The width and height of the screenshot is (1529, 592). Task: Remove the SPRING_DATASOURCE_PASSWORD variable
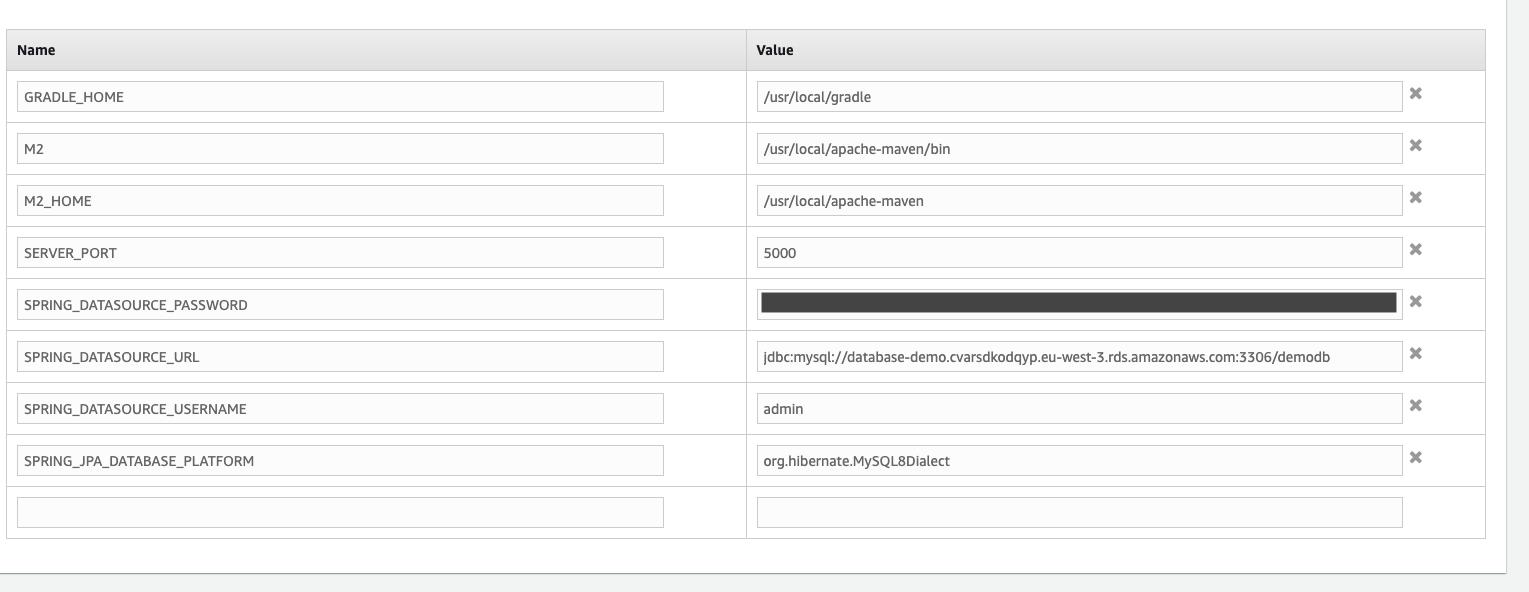click(1415, 302)
